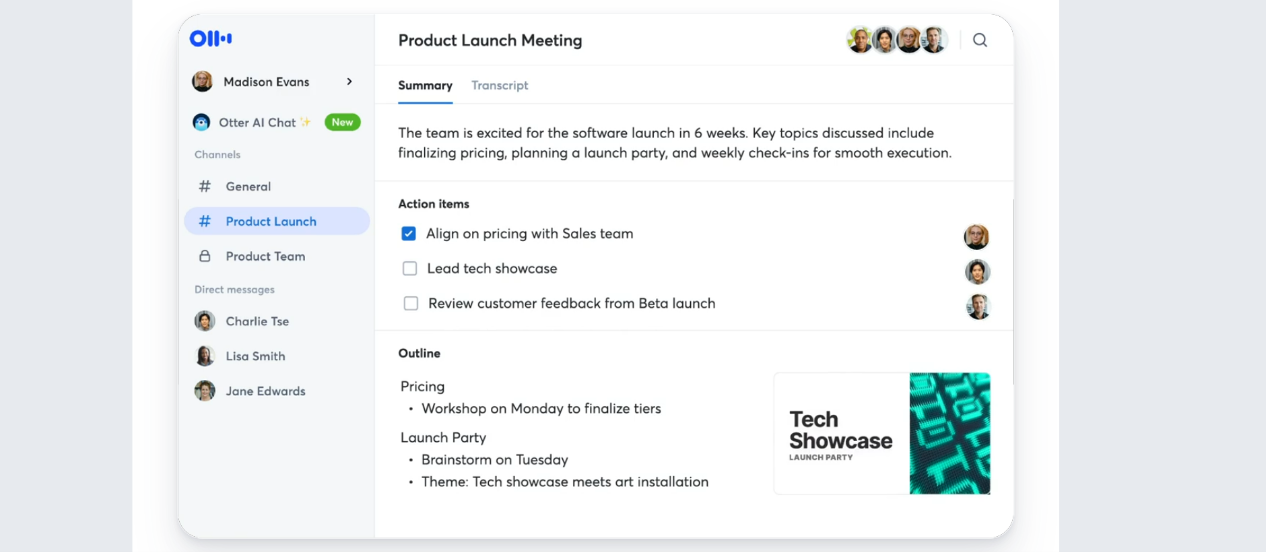Click the green New badge
Image resolution: width=1266 pixels, height=552 pixels.
[343, 122]
